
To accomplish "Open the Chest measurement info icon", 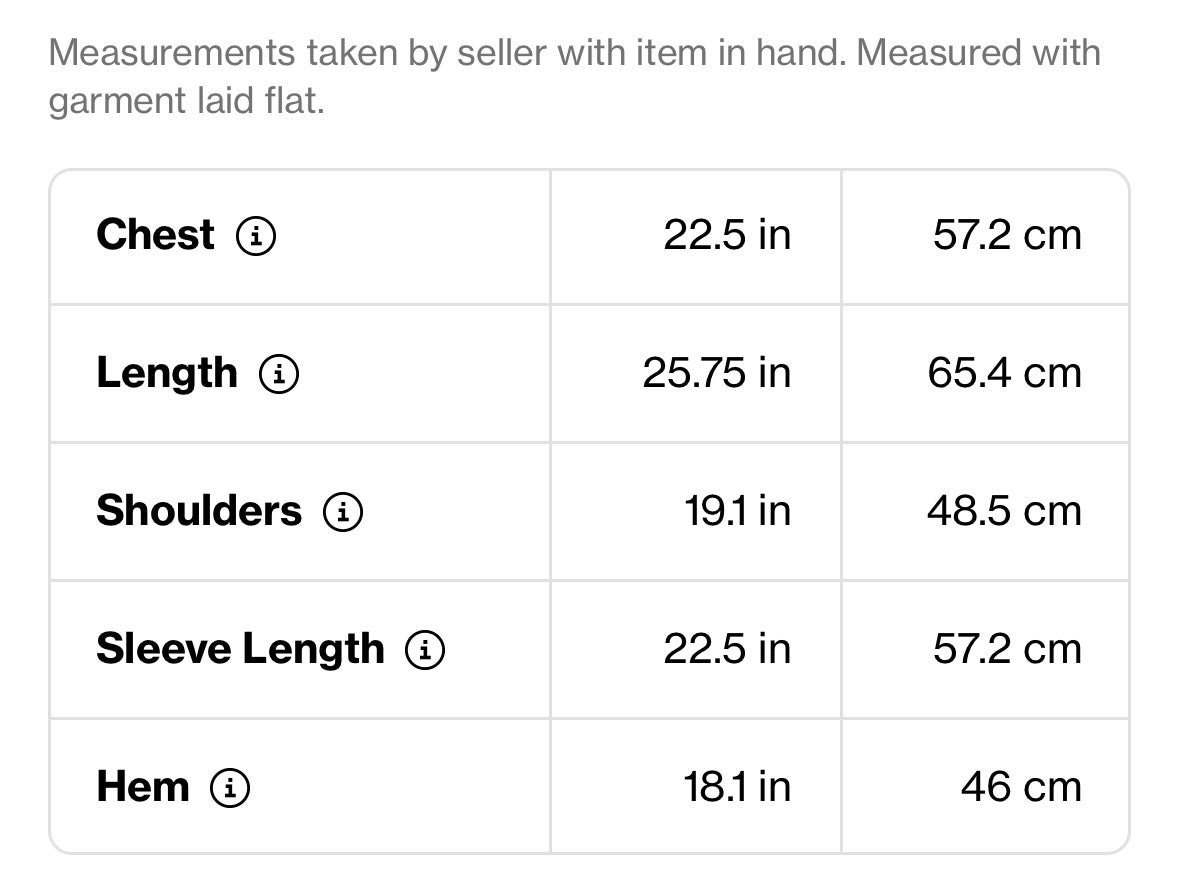I will [256, 235].
